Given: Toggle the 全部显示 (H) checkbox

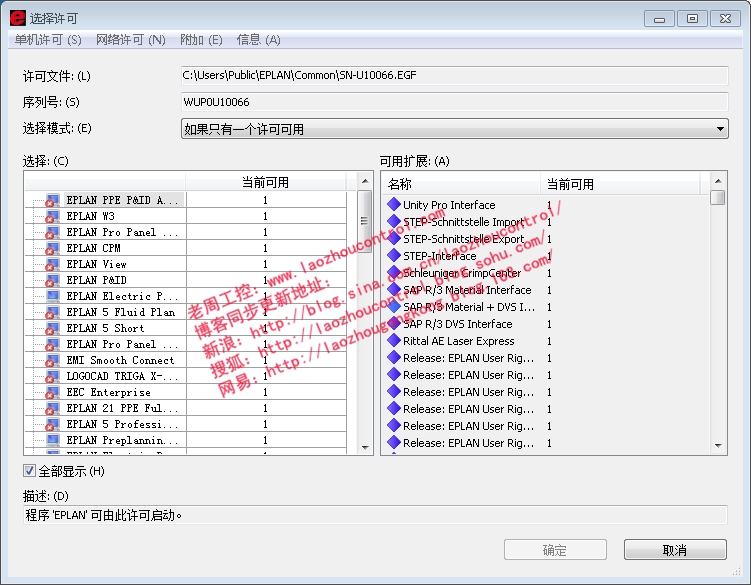Looking at the screenshot, I should [x=29, y=471].
